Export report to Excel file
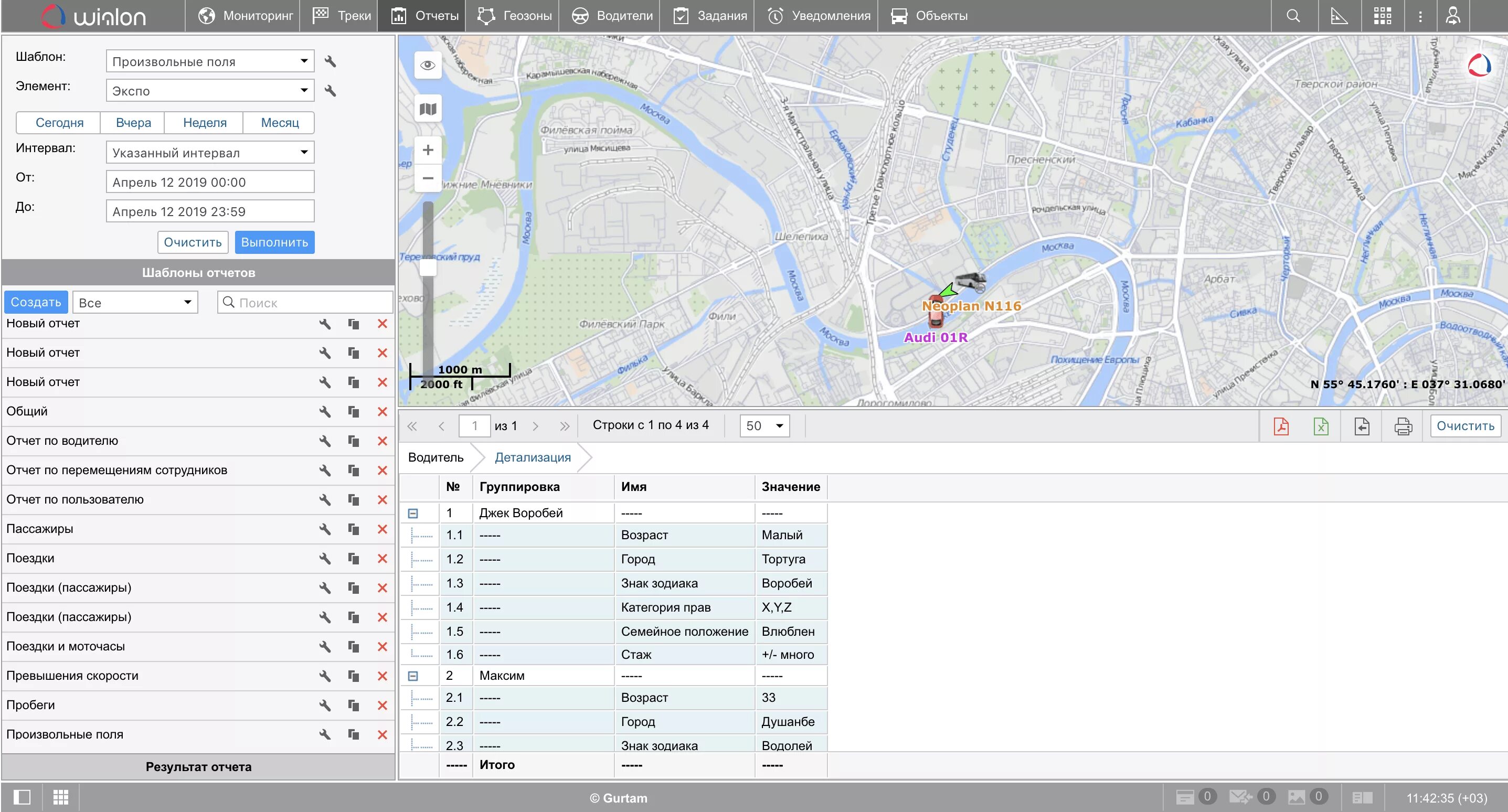The image size is (1508, 812). (x=1321, y=425)
